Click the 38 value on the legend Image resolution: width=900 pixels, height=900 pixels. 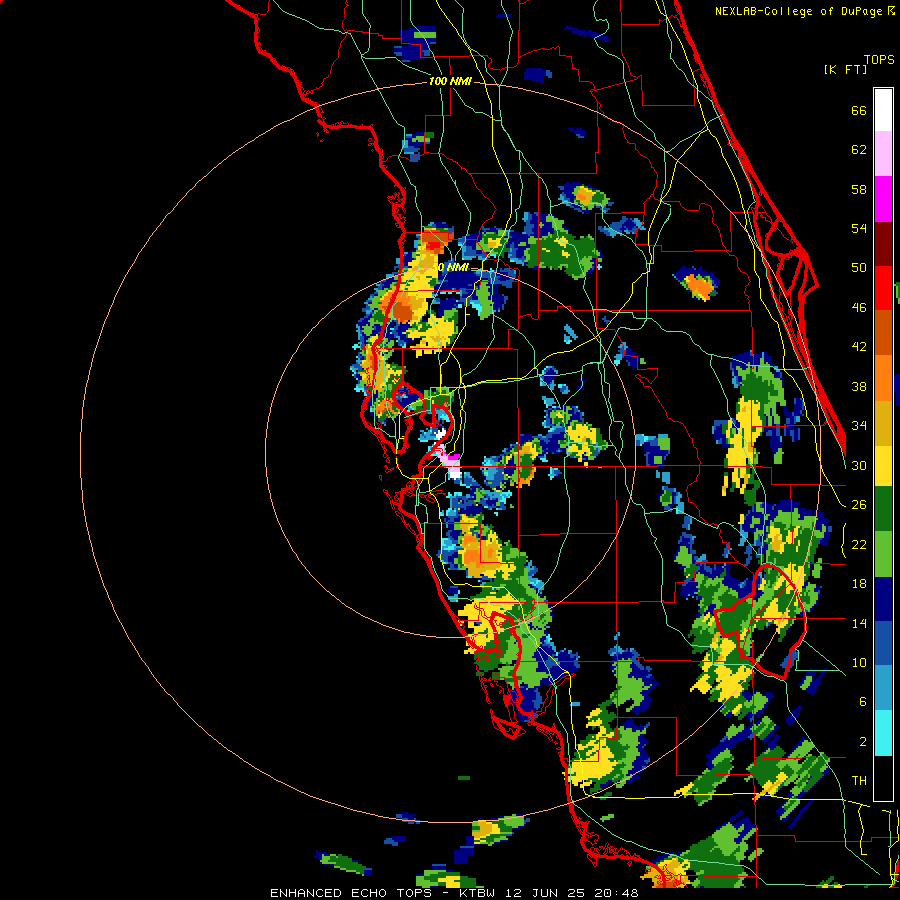[859, 386]
